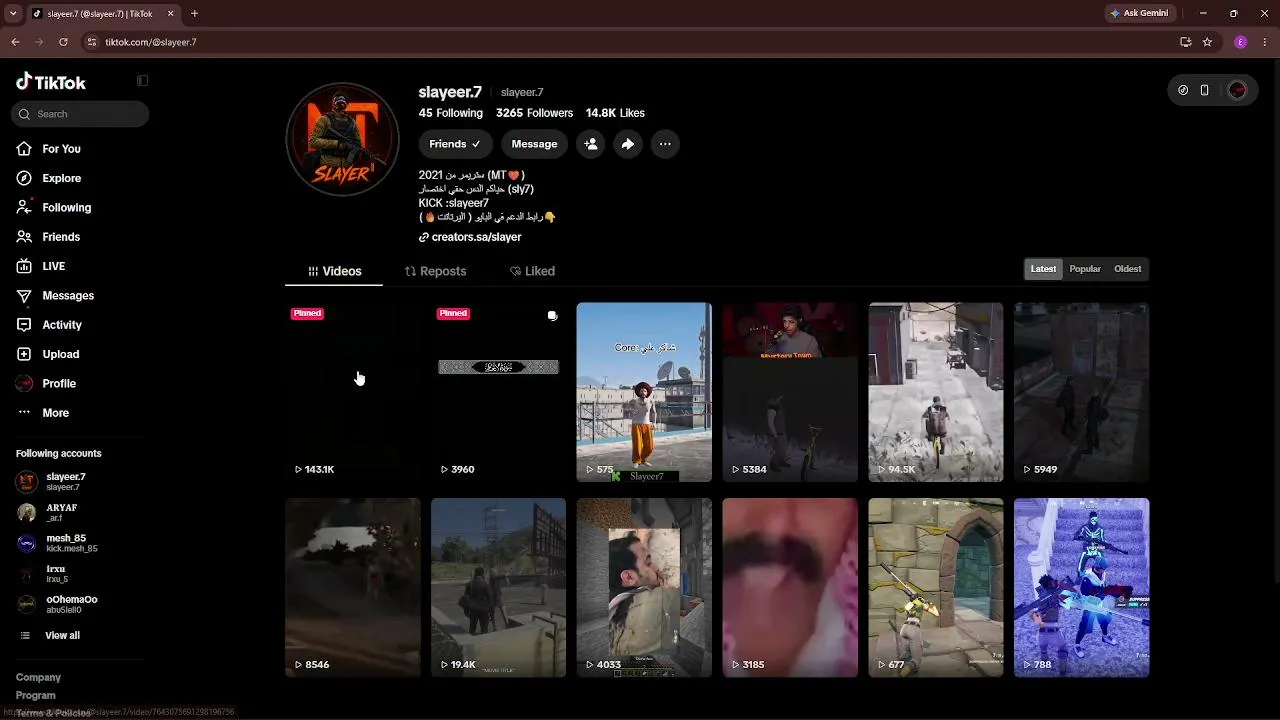
Task: Go back to the previous page
Action: 15,42
